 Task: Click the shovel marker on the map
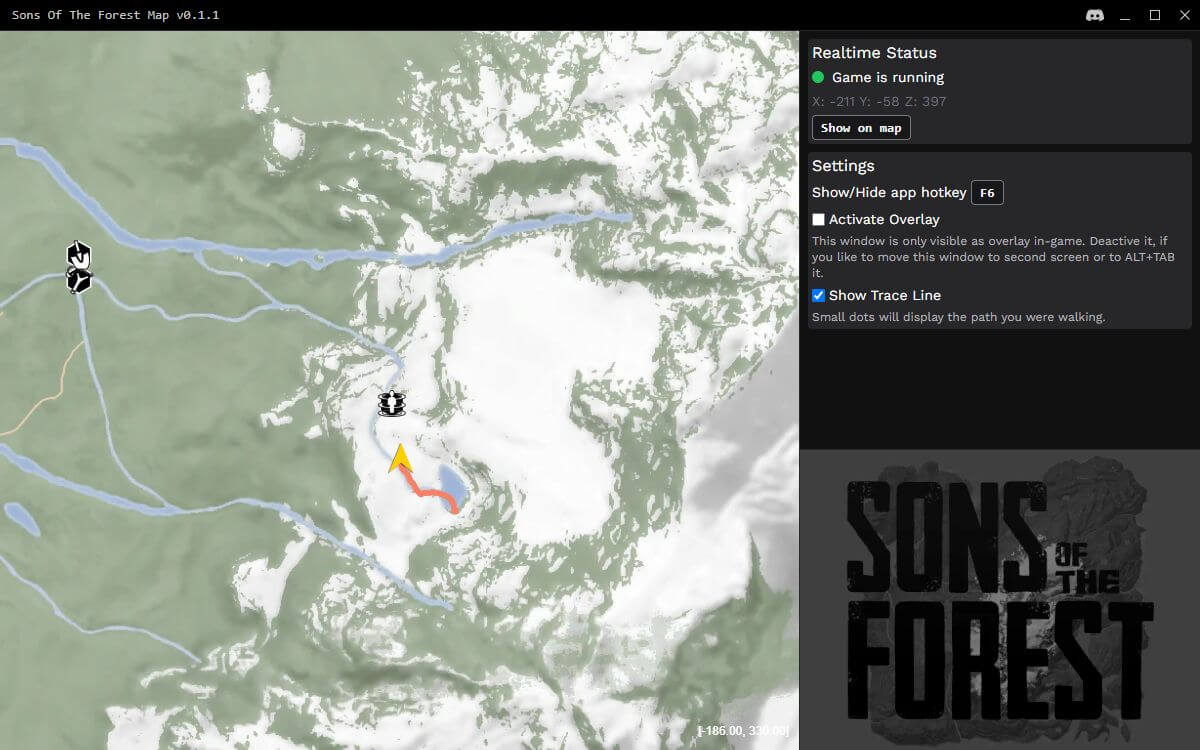pyautogui.click(x=77, y=256)
